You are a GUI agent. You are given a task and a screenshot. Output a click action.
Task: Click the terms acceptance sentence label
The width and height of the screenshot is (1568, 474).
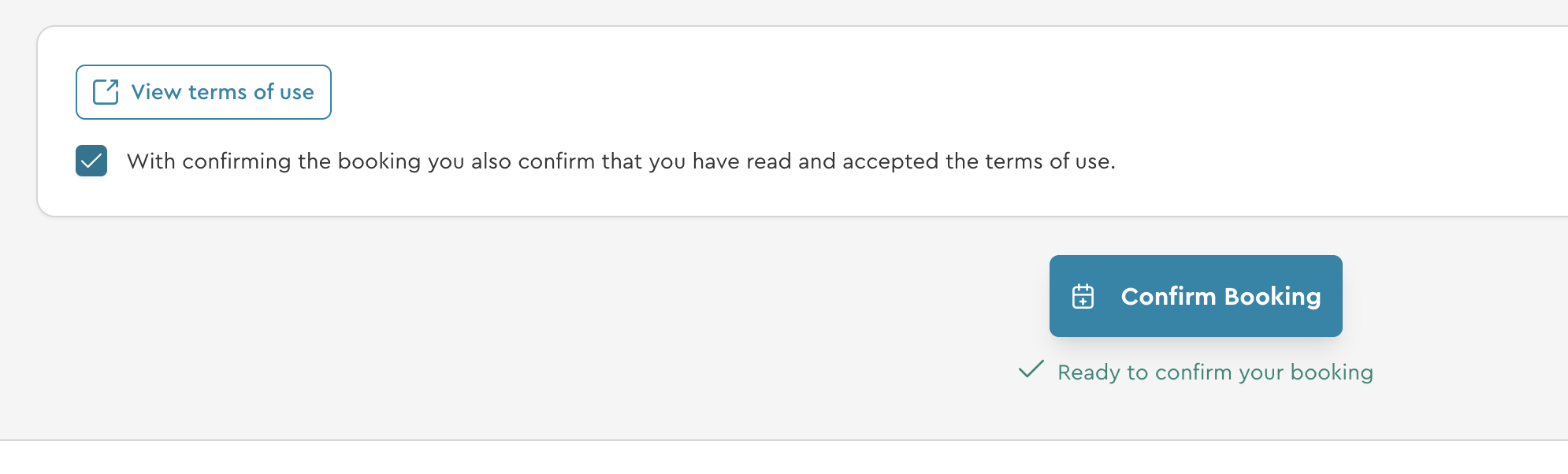(620, 161)
